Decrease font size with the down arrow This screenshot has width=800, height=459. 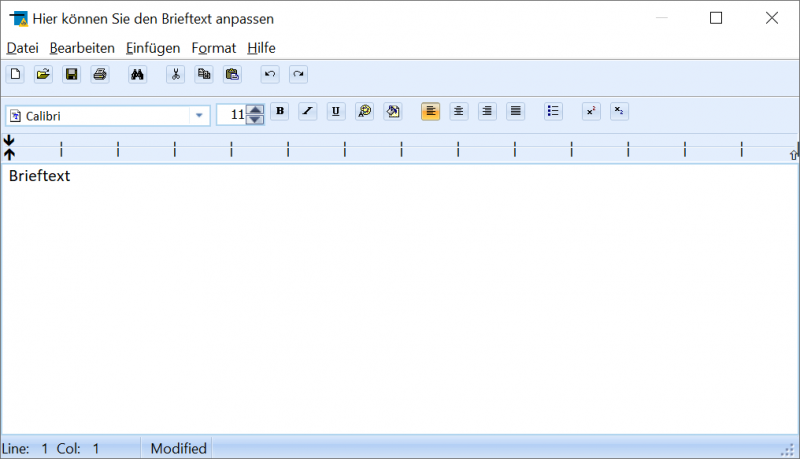point(255,120)
